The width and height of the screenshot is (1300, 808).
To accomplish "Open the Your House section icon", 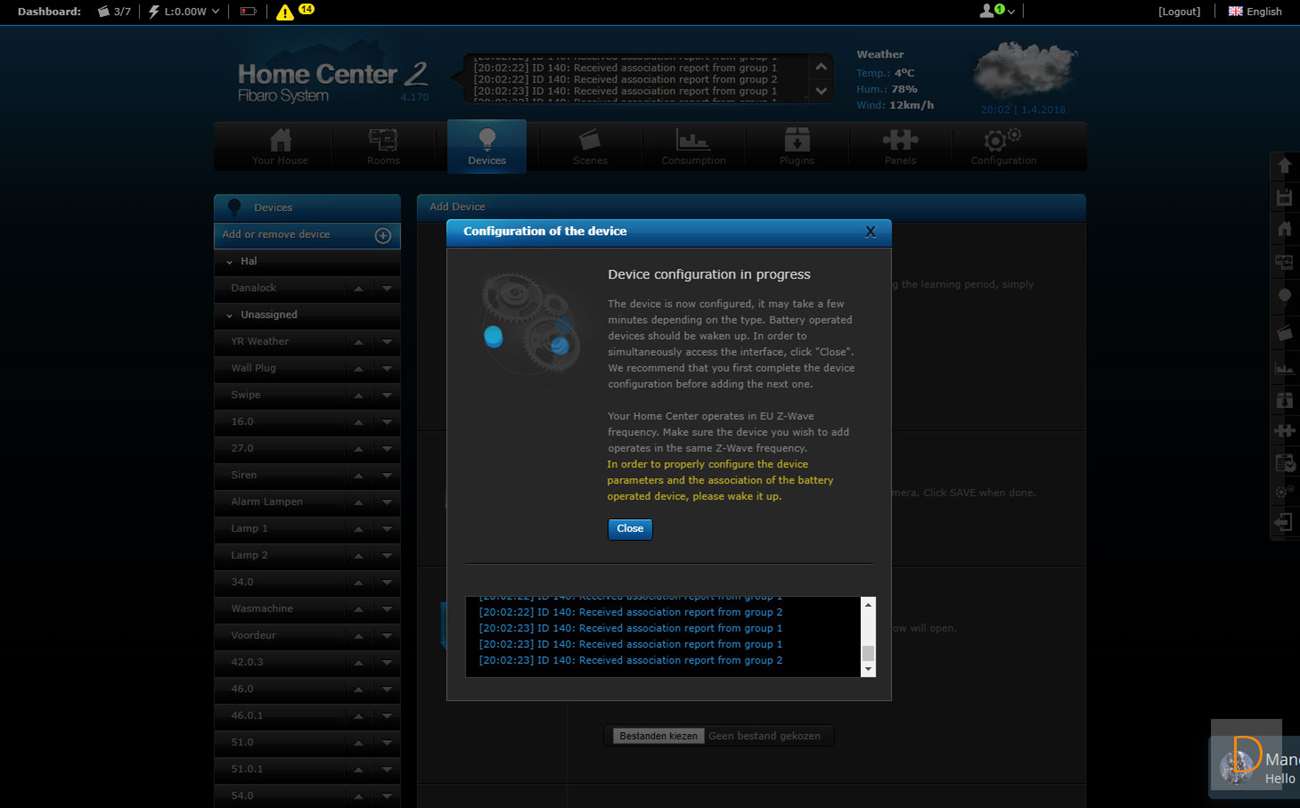I will [280, 140].
